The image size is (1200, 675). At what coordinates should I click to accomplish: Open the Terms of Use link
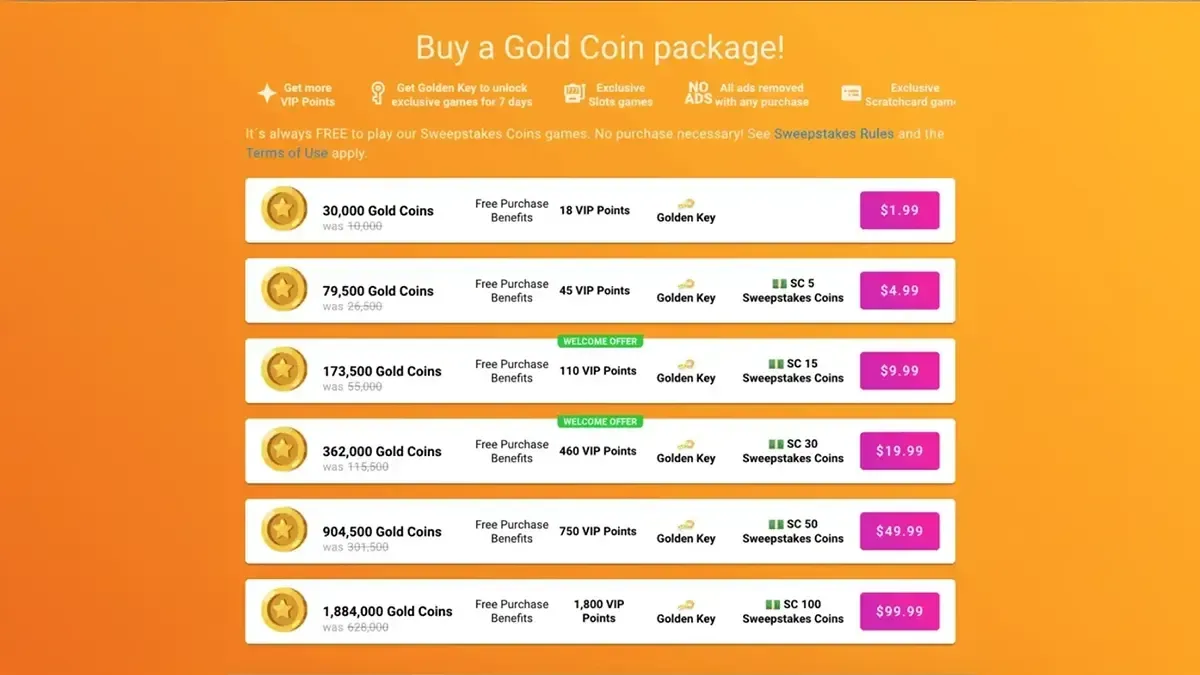pyautogui.click(x=287, y=153)
